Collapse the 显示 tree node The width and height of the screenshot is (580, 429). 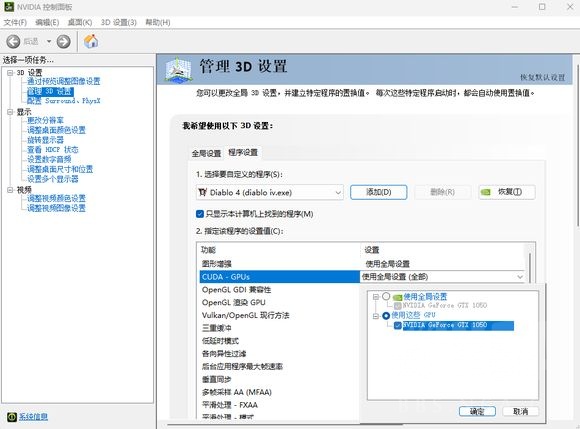[x=10, y=112]
